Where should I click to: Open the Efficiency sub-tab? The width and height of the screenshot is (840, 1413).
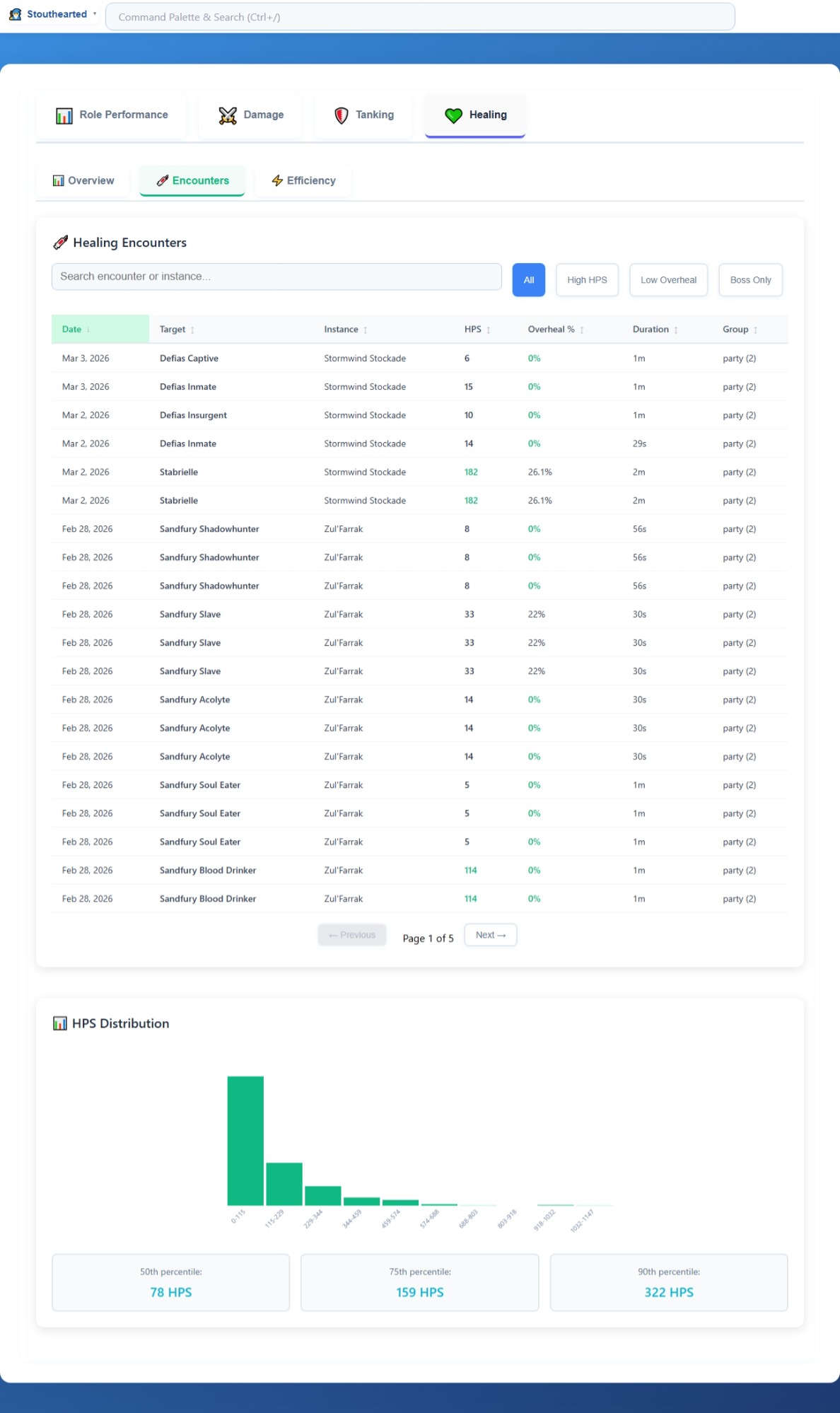(x=303, y=181)
